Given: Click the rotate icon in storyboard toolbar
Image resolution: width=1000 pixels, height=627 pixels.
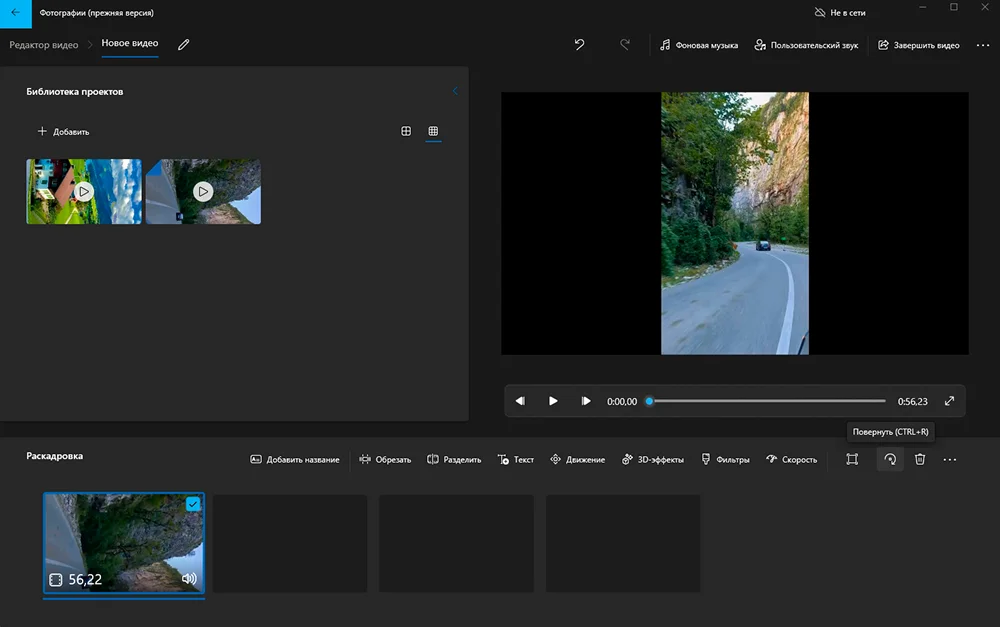Looking at the screenshot, I should click(x=889, y=459).
